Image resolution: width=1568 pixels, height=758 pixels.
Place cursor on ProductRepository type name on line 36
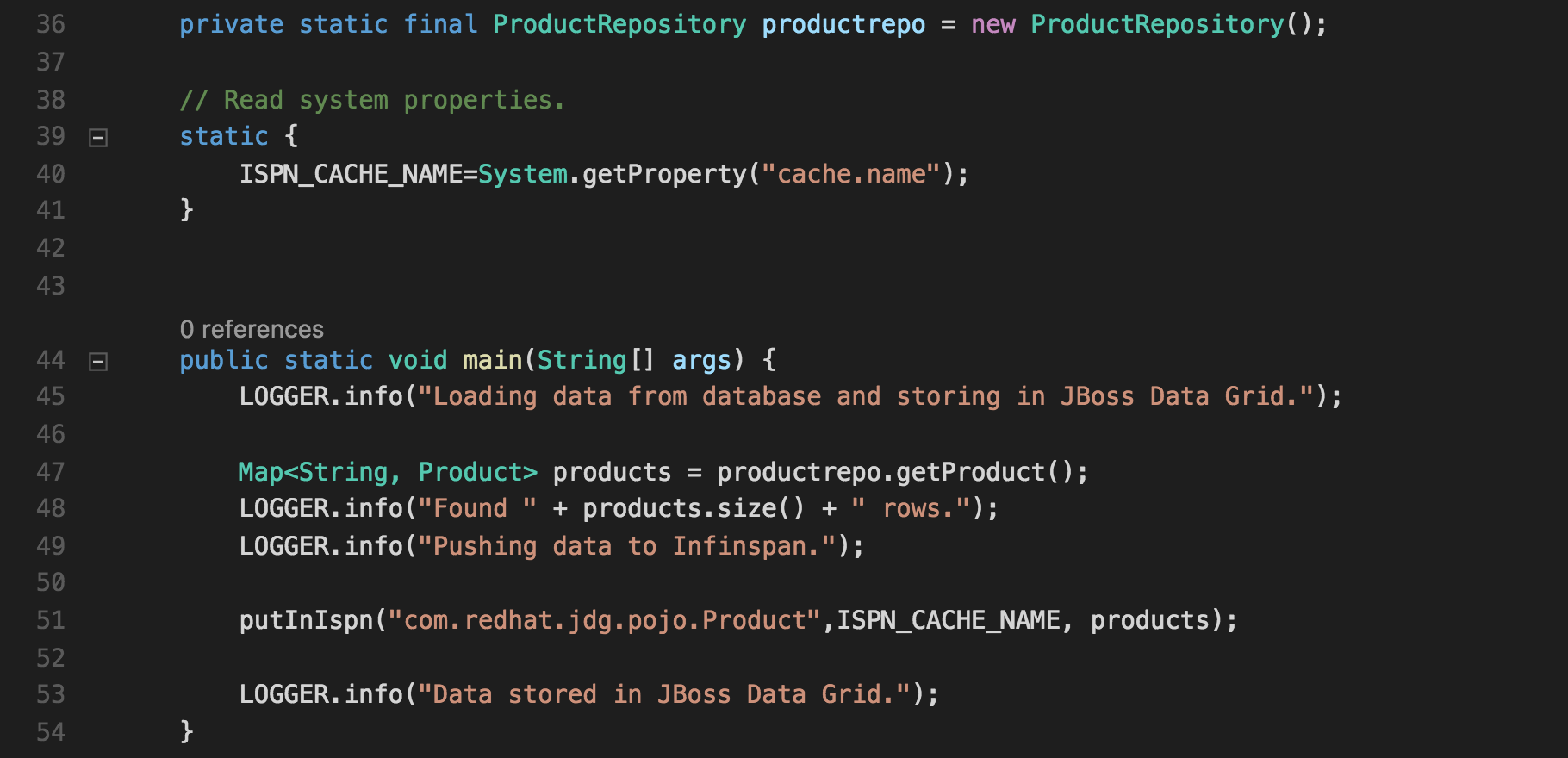pos(619,24)
